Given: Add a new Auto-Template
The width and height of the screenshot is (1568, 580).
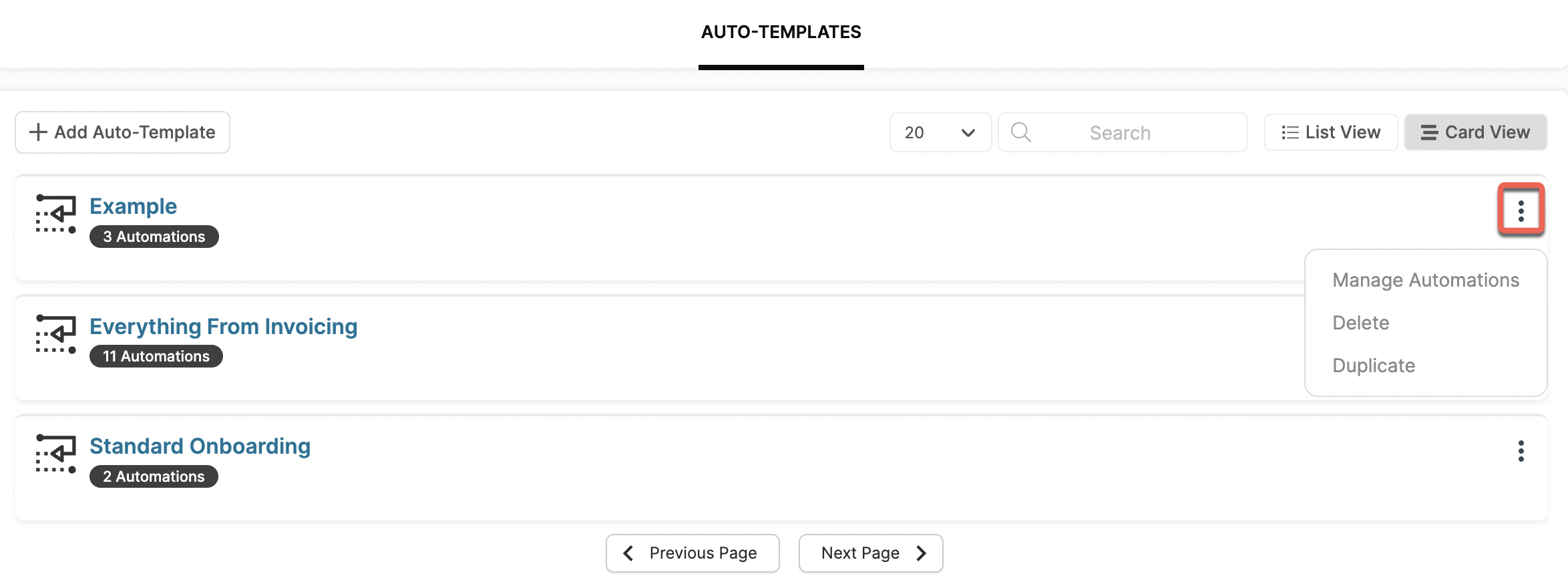Looking at the screenshot, I should tap(122, 132).
